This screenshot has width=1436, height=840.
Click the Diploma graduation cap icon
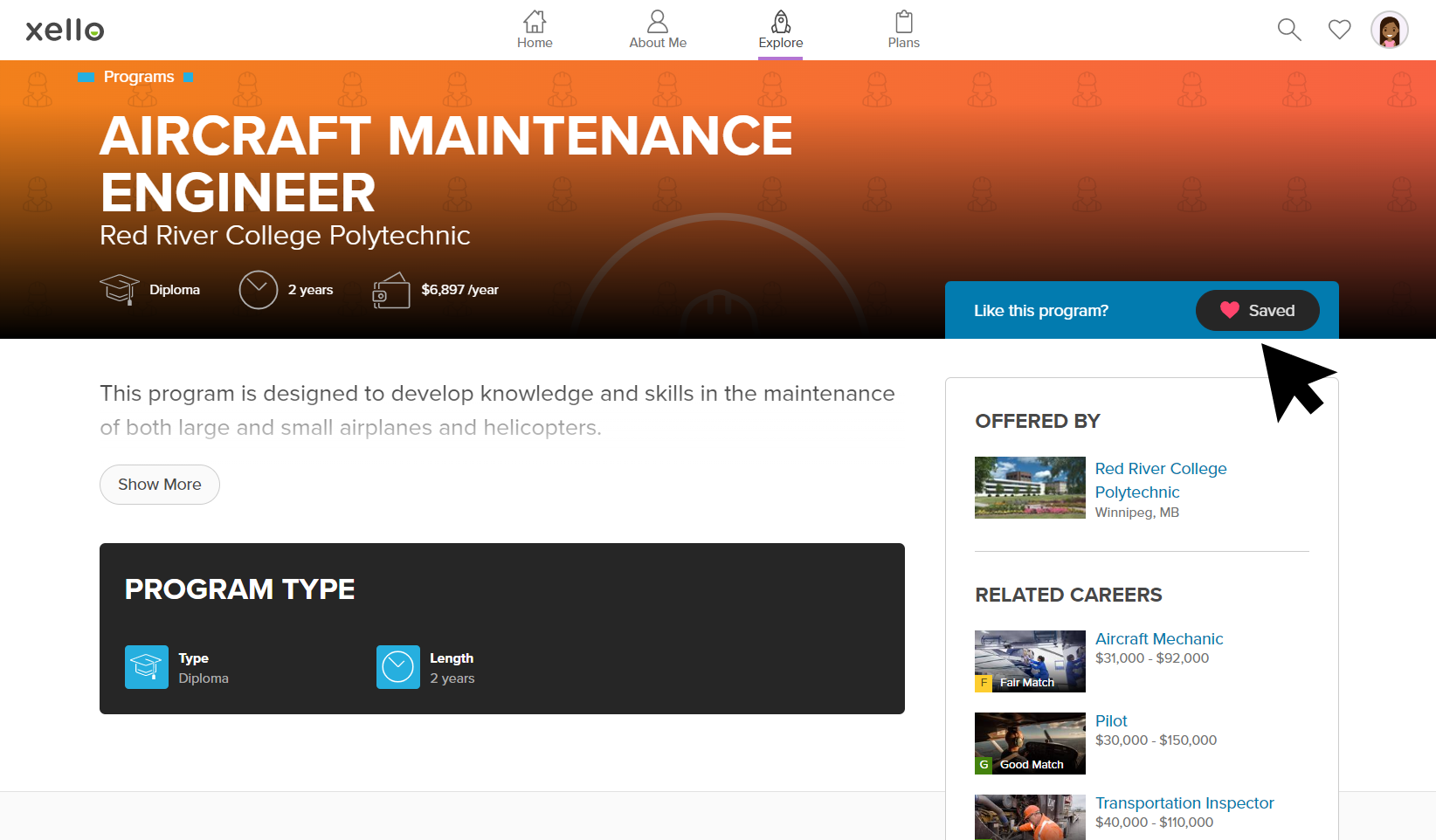(x=120, y=290)
